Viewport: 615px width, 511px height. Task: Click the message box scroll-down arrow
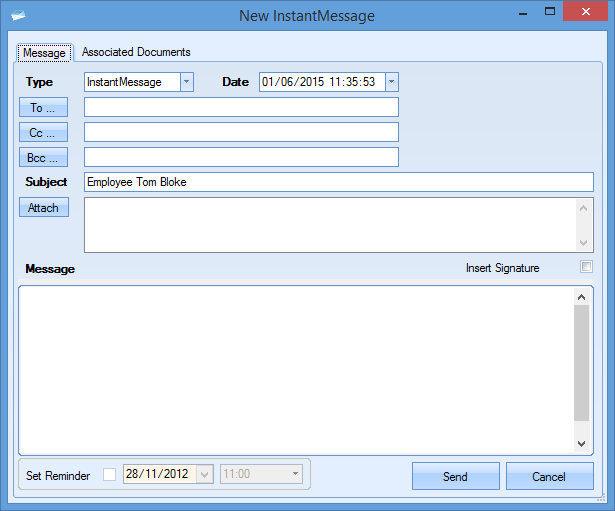(581, 443)
